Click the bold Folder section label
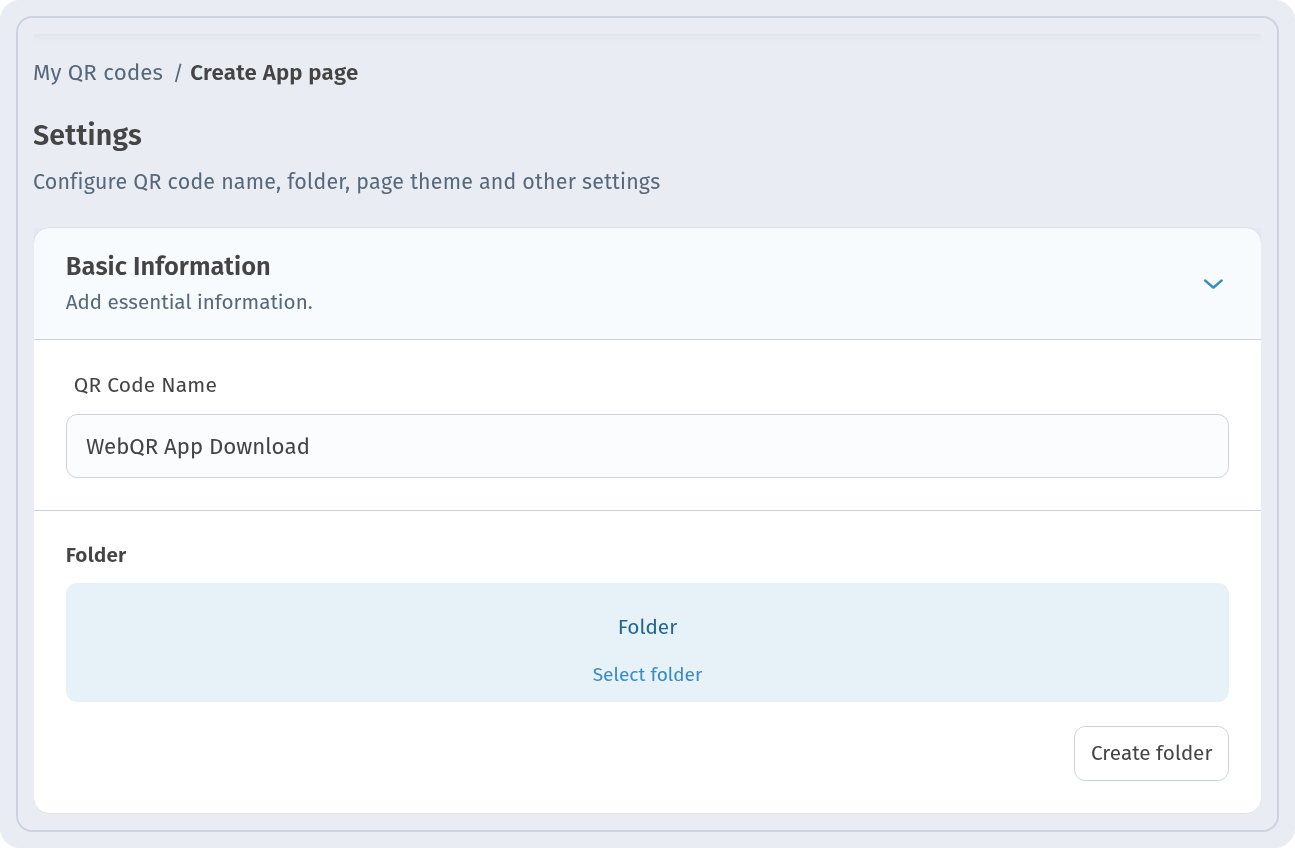1295x848 pixels. click(96, 555)
